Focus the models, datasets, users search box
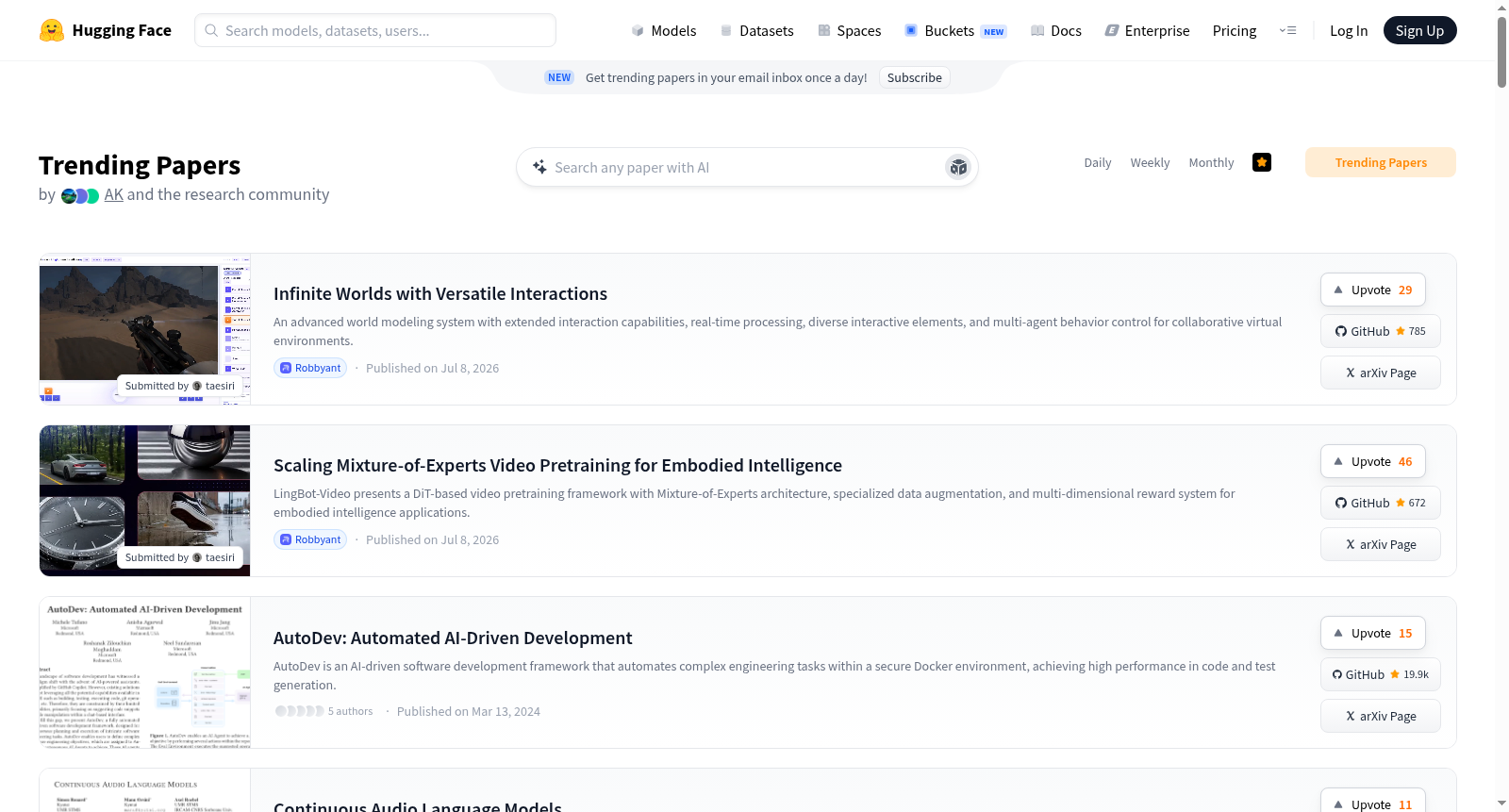Screen dimensions: 1509x812 pos(375,30)
